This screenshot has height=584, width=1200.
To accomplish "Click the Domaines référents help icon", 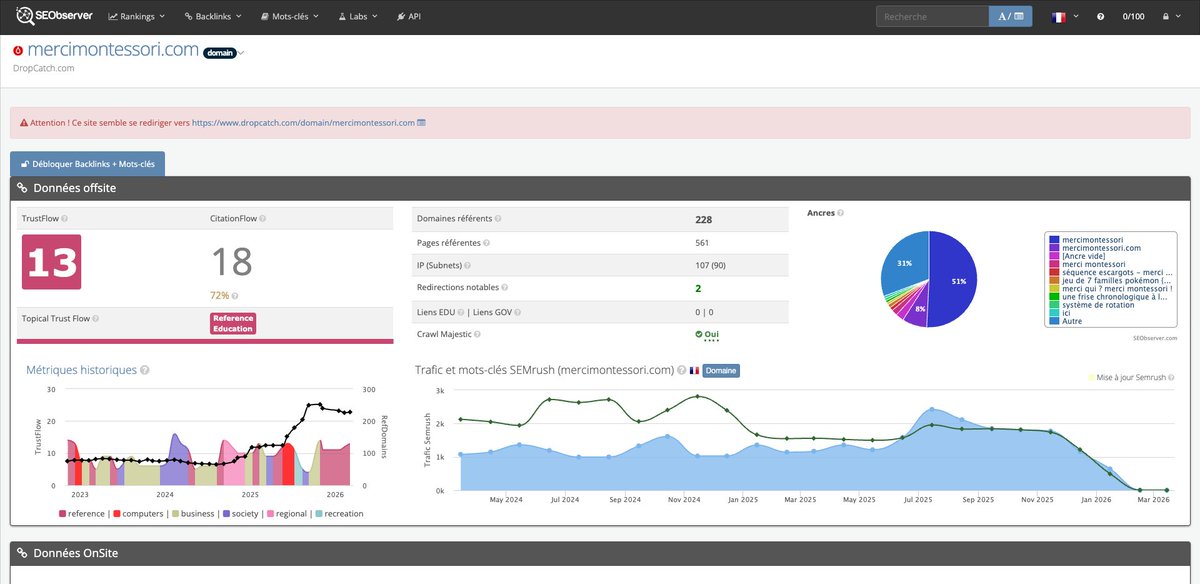I will pos(498,219).
